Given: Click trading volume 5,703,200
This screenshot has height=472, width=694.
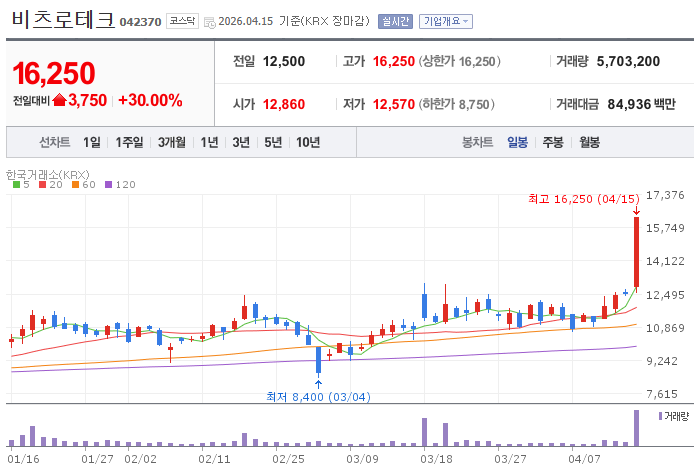Looking at the screenshot, I should (x=628, y=61).
